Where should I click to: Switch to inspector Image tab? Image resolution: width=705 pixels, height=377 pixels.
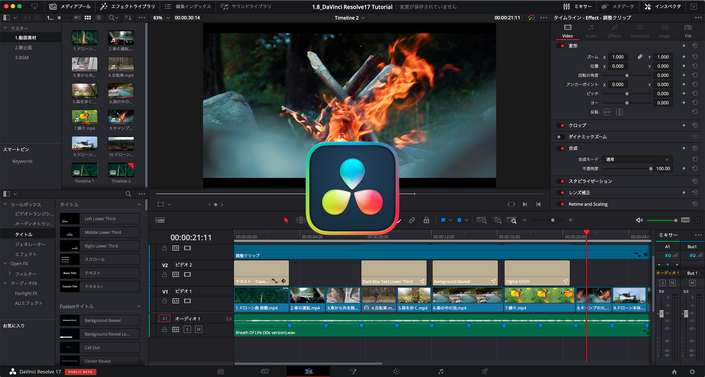pos(664,31)
